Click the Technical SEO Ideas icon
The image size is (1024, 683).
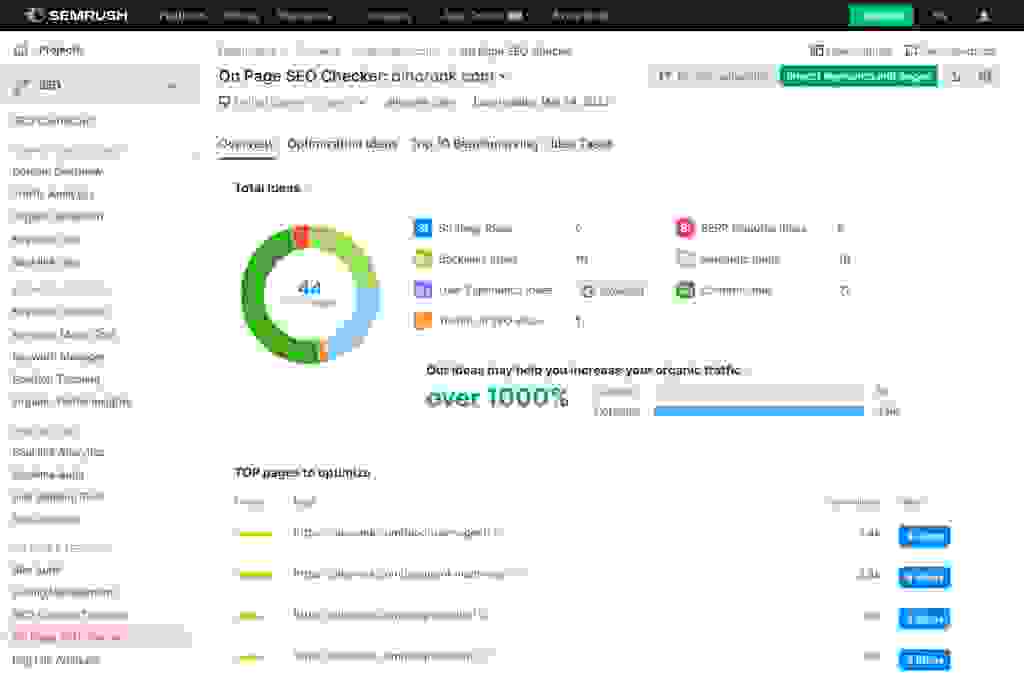pos(421,320)
